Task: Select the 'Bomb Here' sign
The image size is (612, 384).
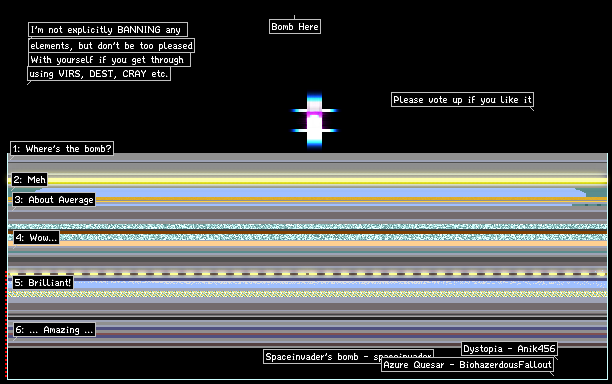Action: pyautogui.click(x=295, y=27)
